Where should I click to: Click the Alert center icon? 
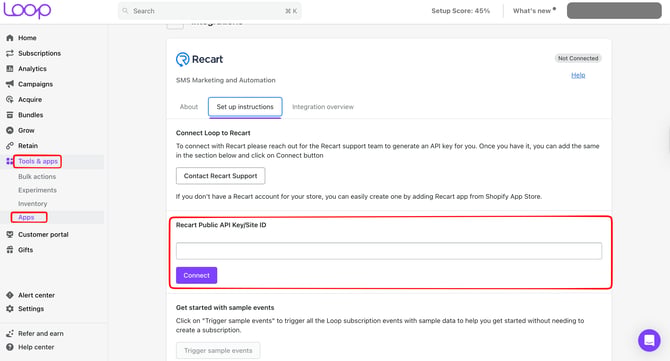point(10,295)
